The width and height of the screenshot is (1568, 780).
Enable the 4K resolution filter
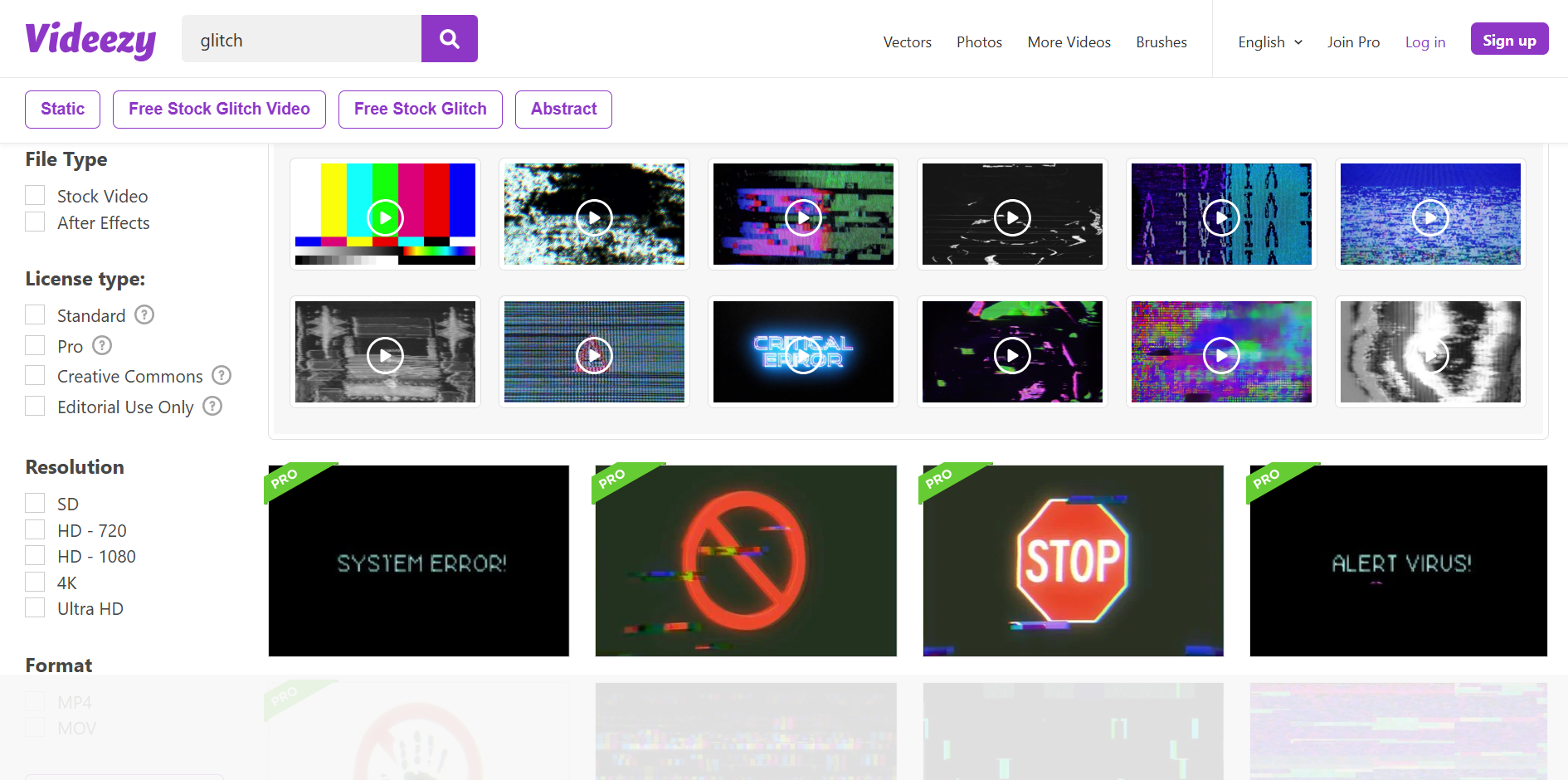[x=35, y=582]
